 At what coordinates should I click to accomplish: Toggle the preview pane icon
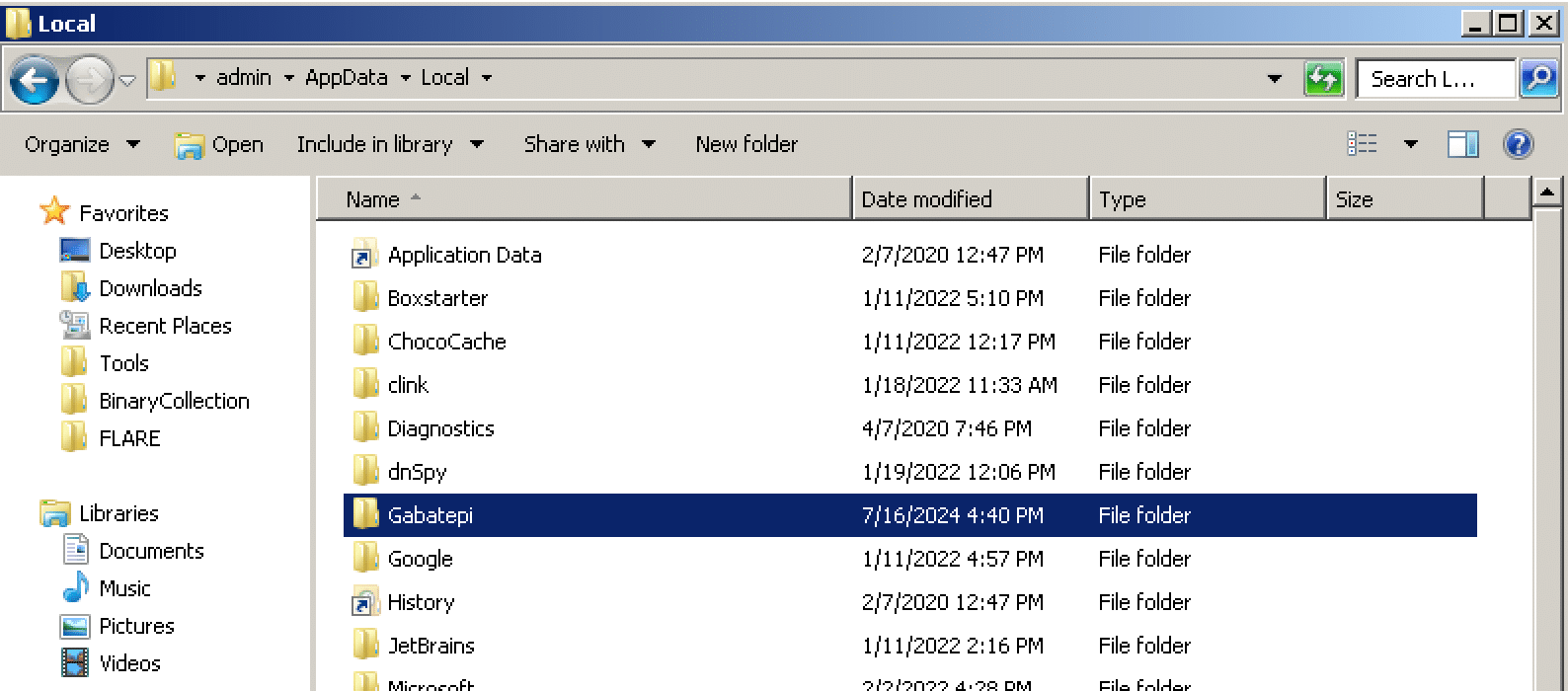pos(1462,144)
